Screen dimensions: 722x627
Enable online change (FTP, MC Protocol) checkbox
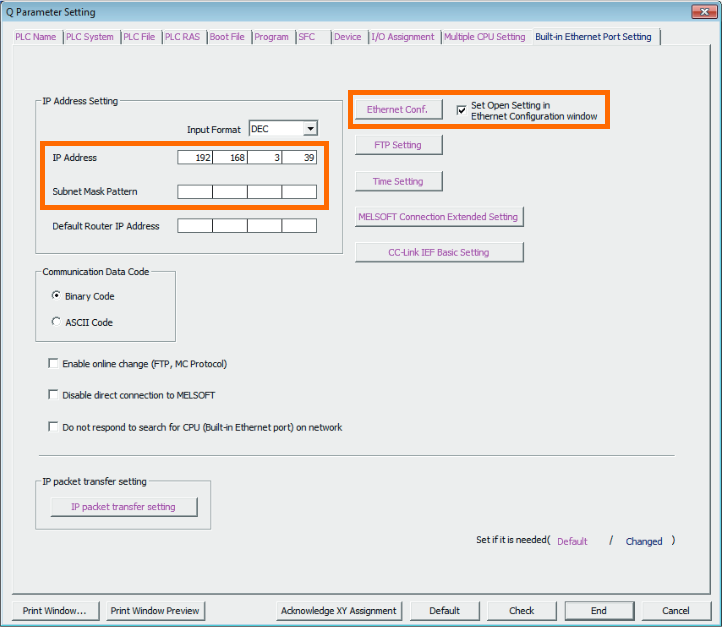(x=53, y=364)
